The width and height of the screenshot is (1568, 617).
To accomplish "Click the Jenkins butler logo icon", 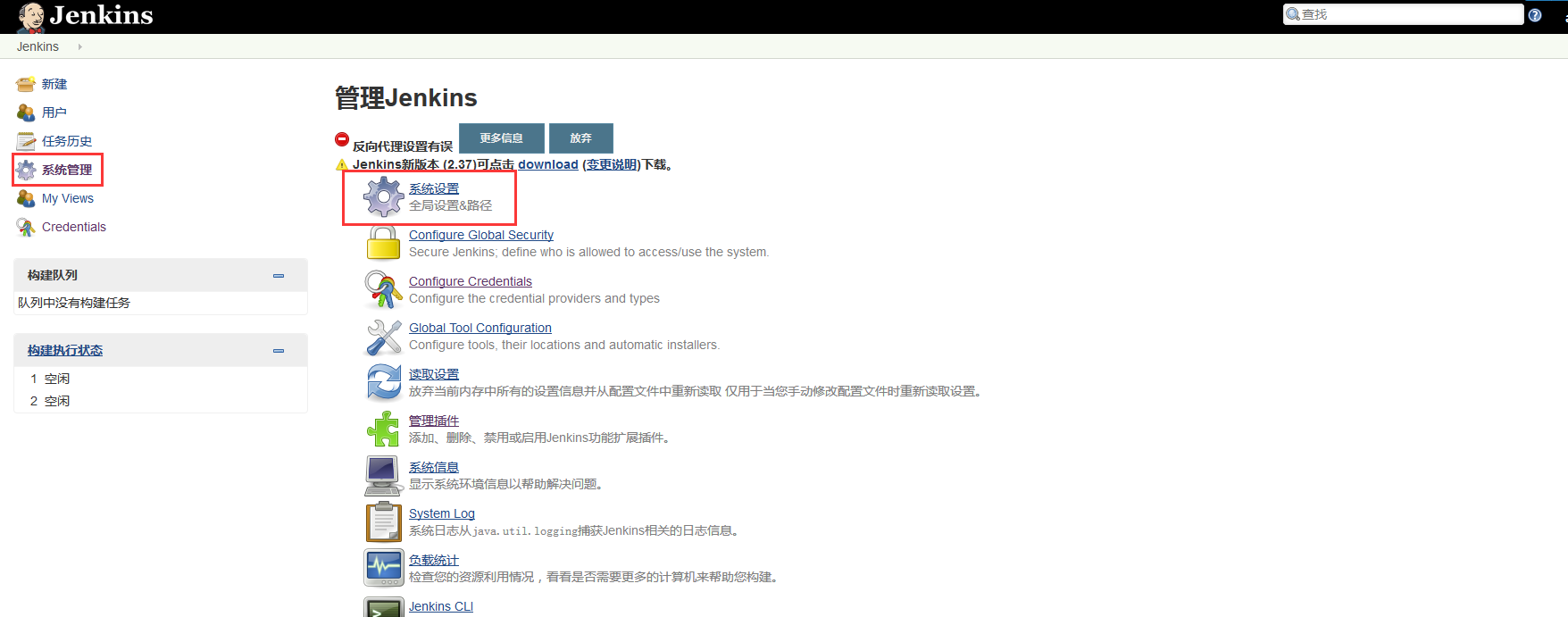I will (x=30, y=17).
